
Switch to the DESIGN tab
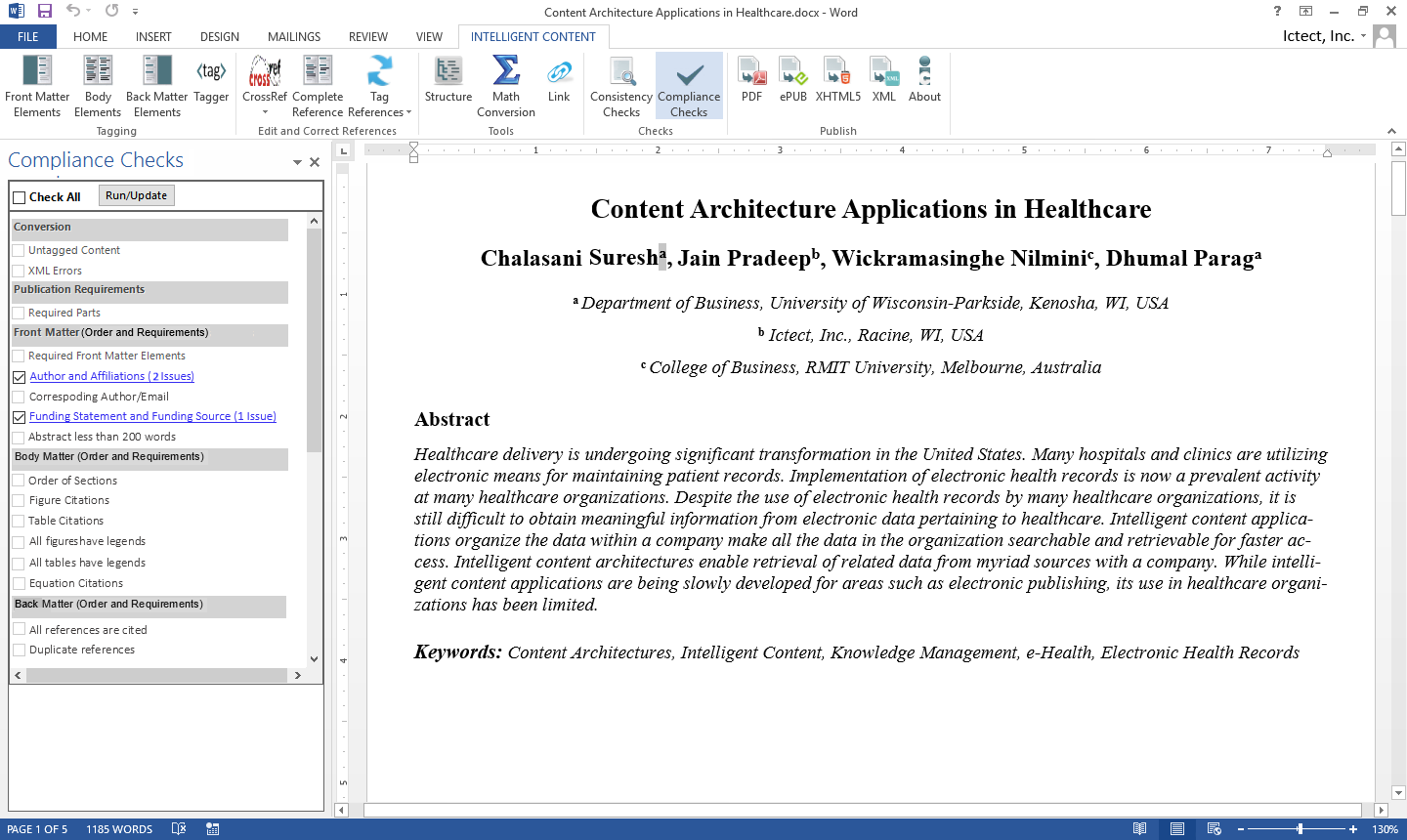[220, 37]
